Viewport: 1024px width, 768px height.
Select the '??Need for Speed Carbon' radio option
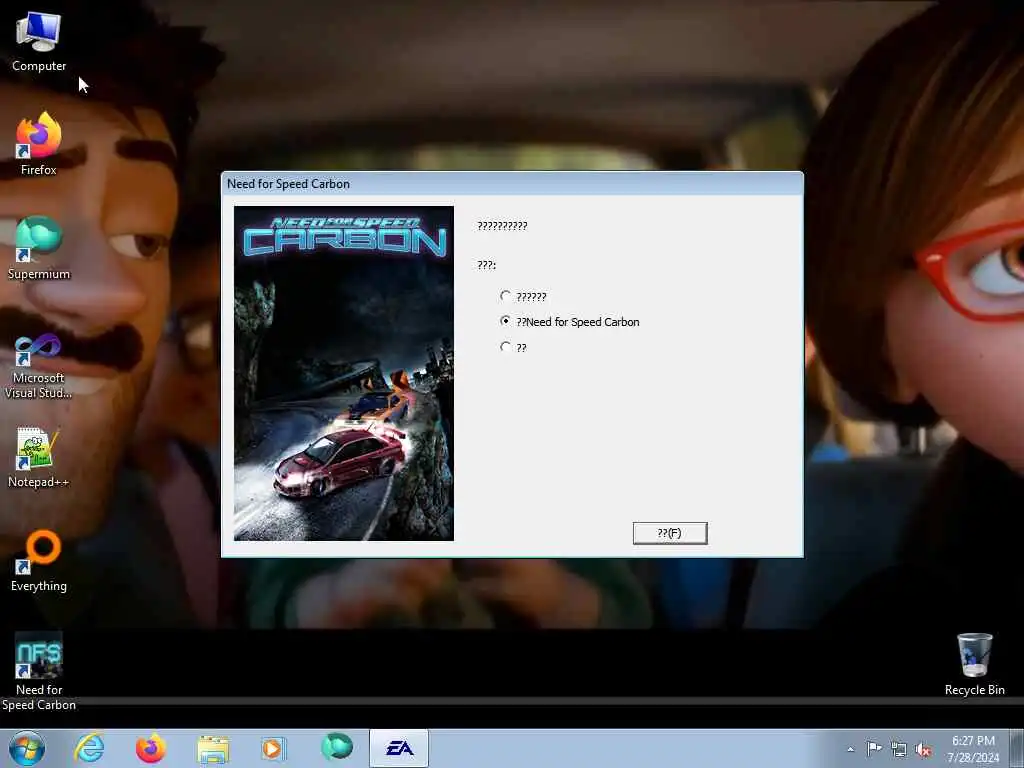[x=569, y=322]
